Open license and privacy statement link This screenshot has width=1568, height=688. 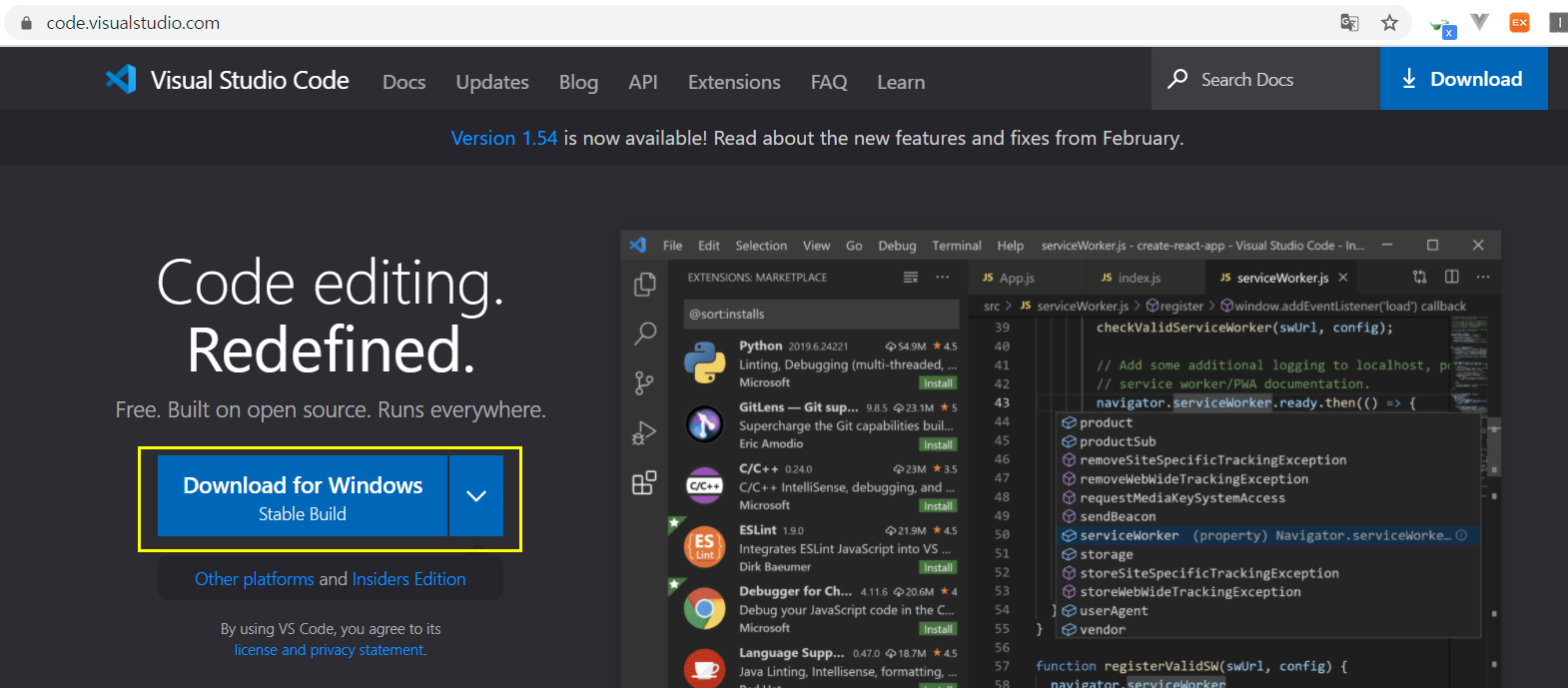pos(331,650)
